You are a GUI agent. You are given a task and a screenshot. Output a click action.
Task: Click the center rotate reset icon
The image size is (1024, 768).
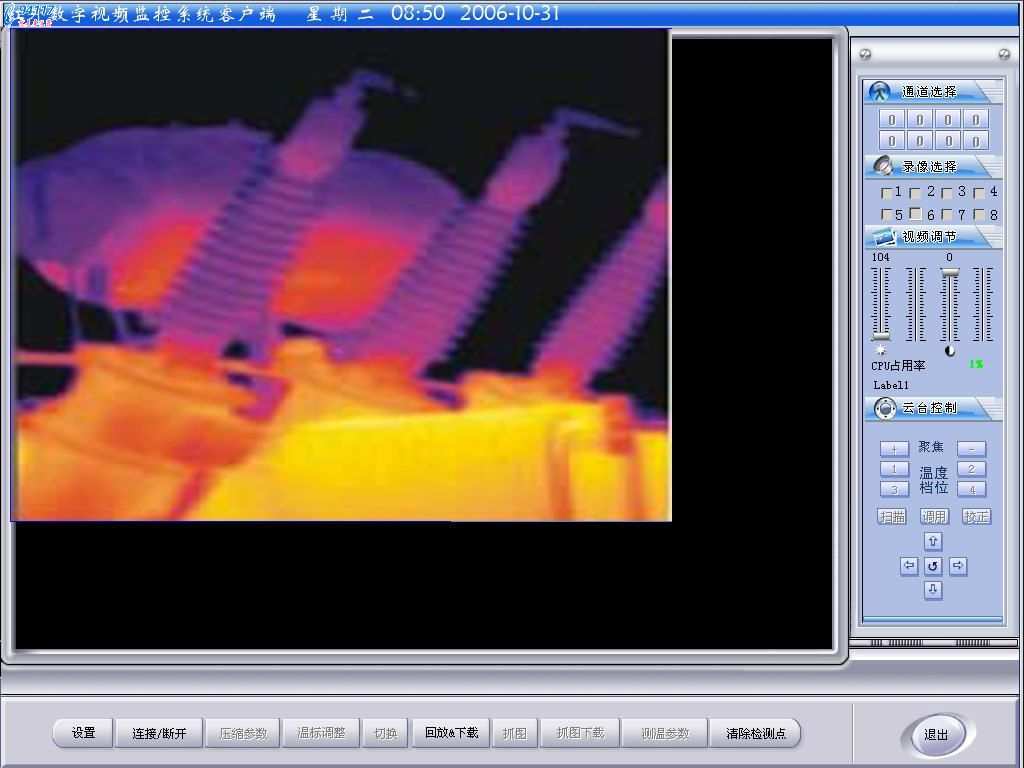pyautogui.click(x=933, y=566)
